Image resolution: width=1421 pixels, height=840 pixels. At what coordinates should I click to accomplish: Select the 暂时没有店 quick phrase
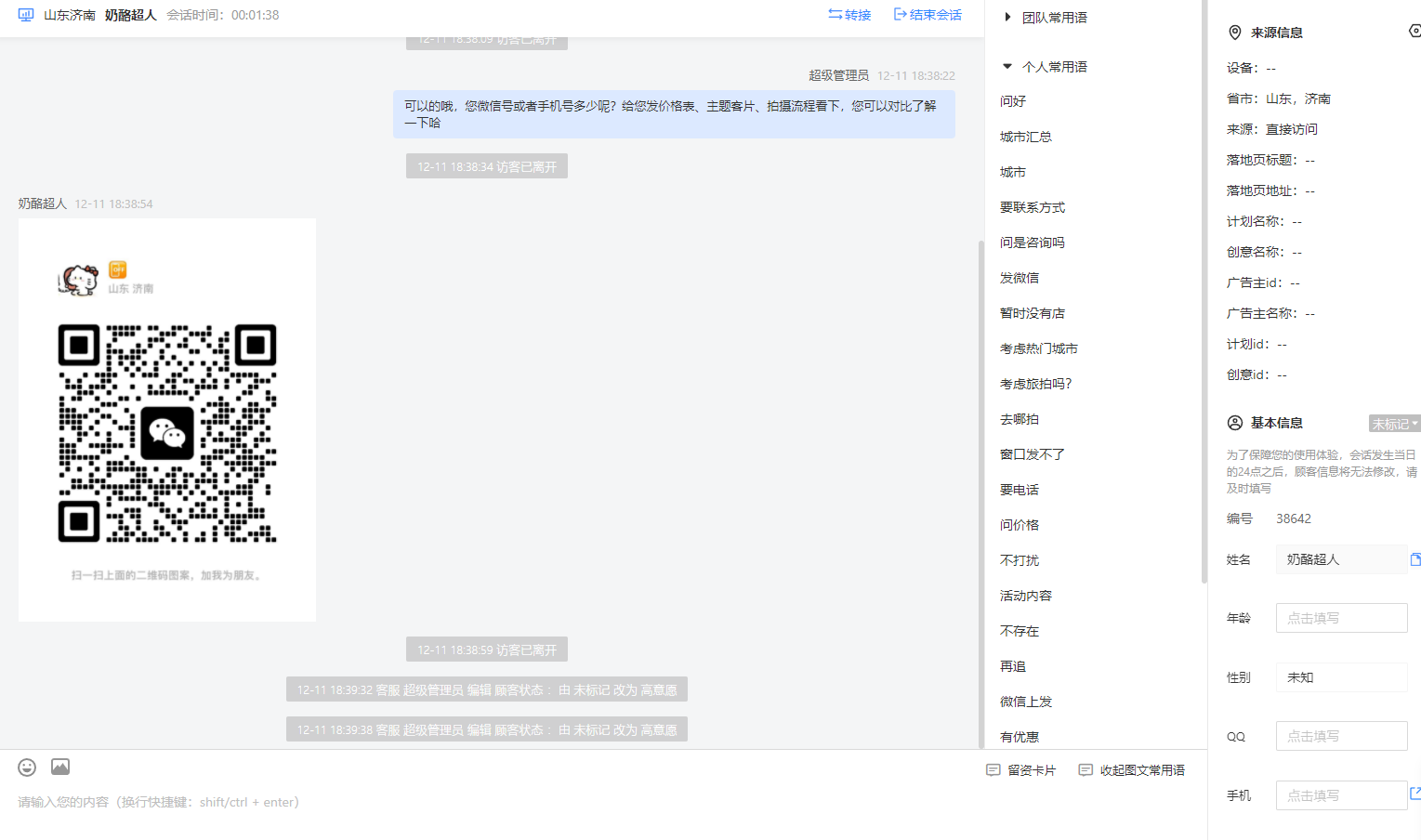coord(1033,313)
